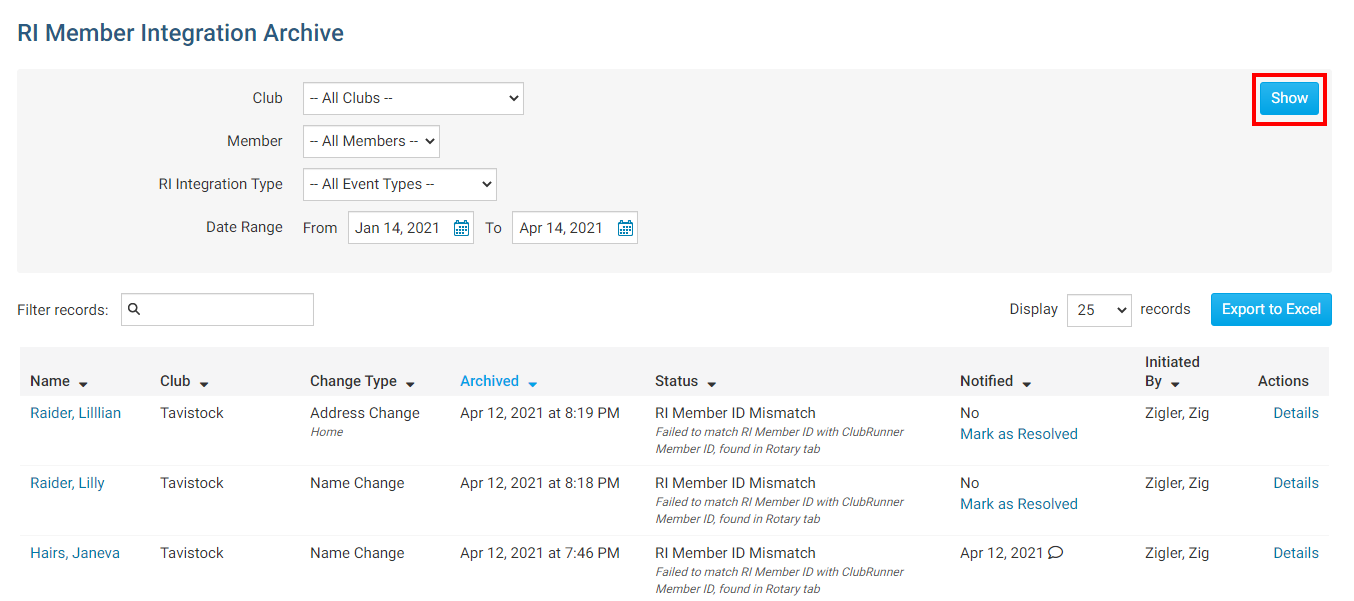Open the To date calendar icon
The image size is (1354, 601).
tap(625, 228)
